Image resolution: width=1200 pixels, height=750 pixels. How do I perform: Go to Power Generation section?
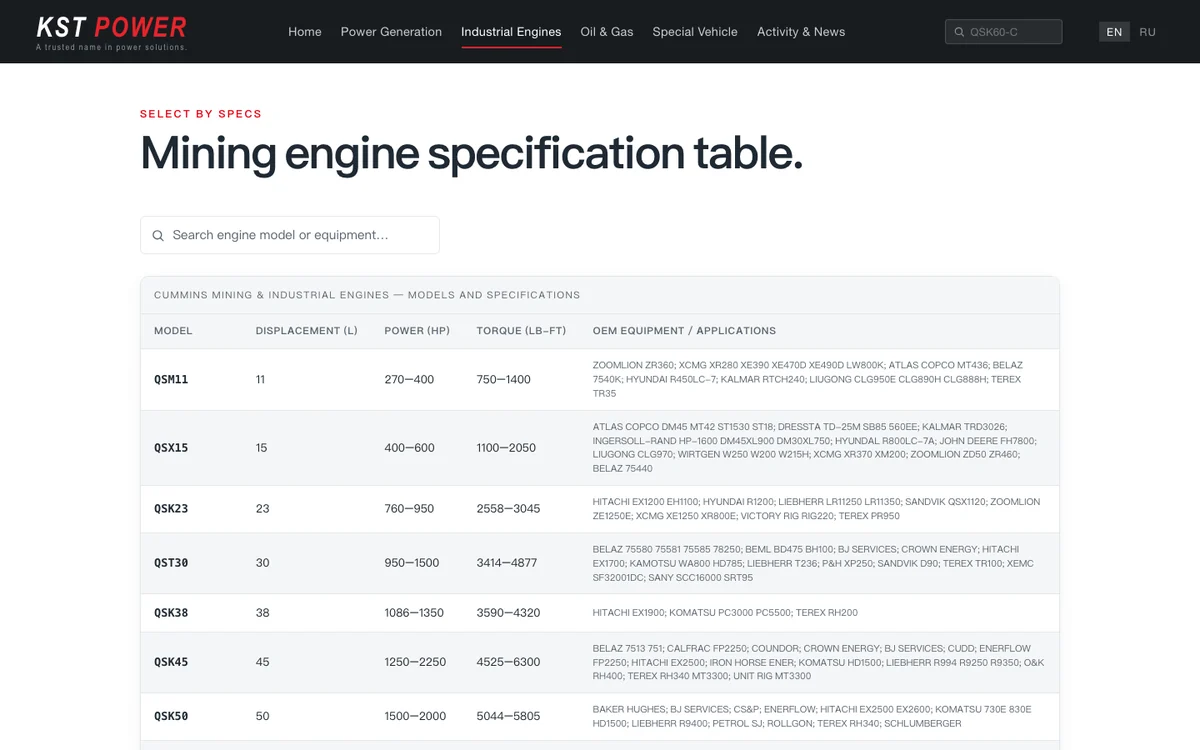tap(391, 32)
